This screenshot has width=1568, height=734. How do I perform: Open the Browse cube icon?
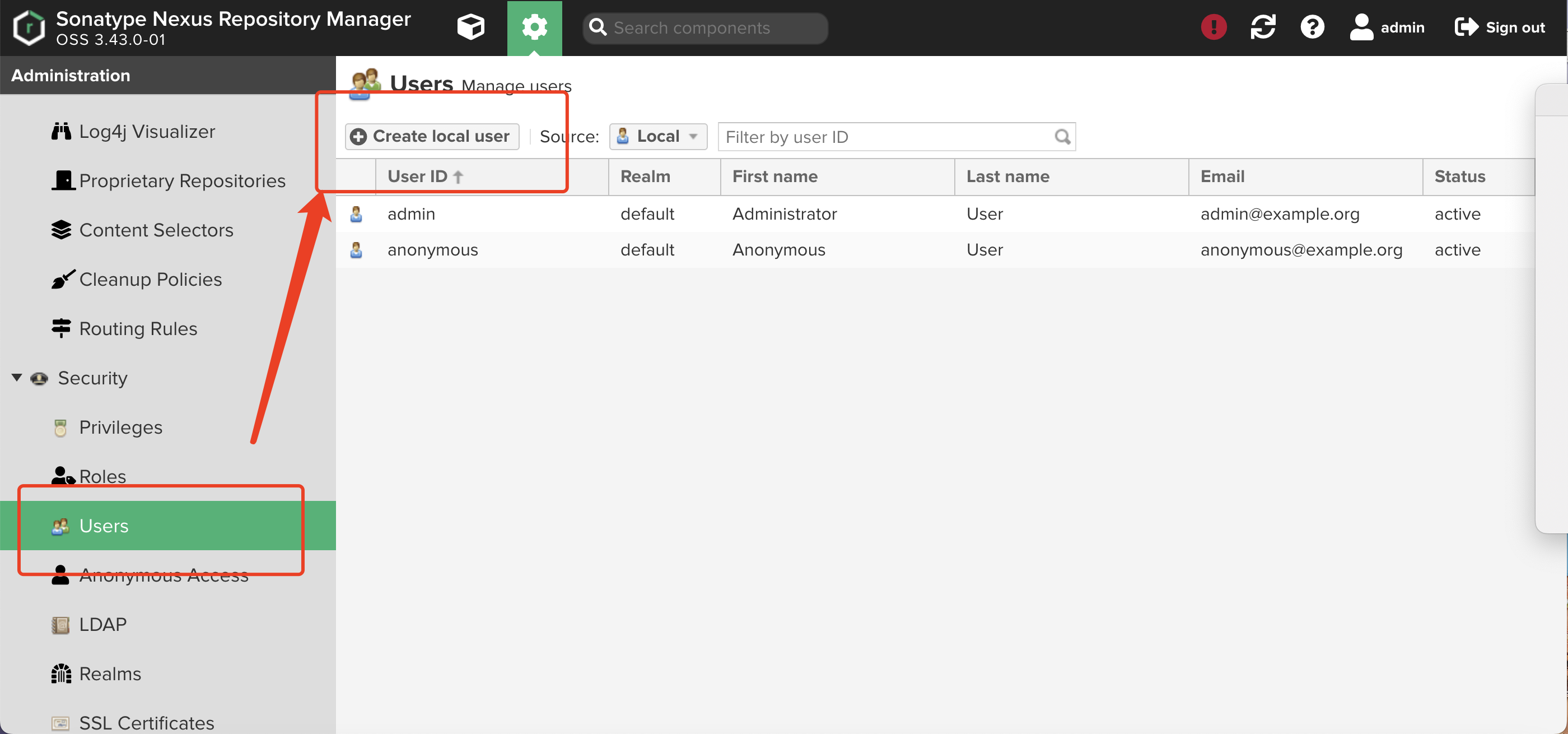(470, 27)
